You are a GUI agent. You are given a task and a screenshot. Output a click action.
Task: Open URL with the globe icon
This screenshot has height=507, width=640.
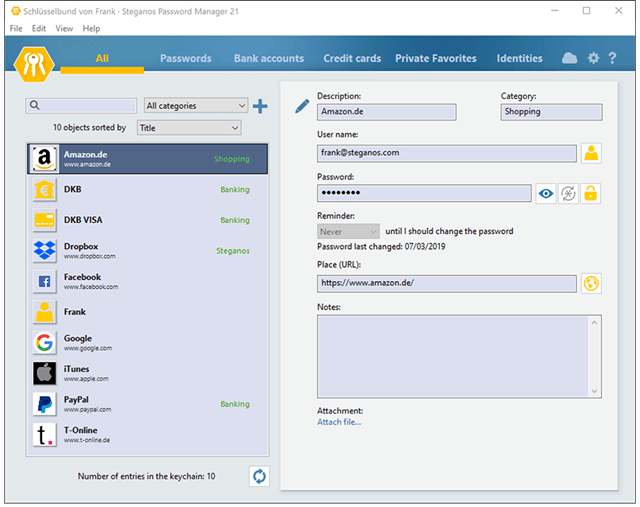(x=591, y=283)
